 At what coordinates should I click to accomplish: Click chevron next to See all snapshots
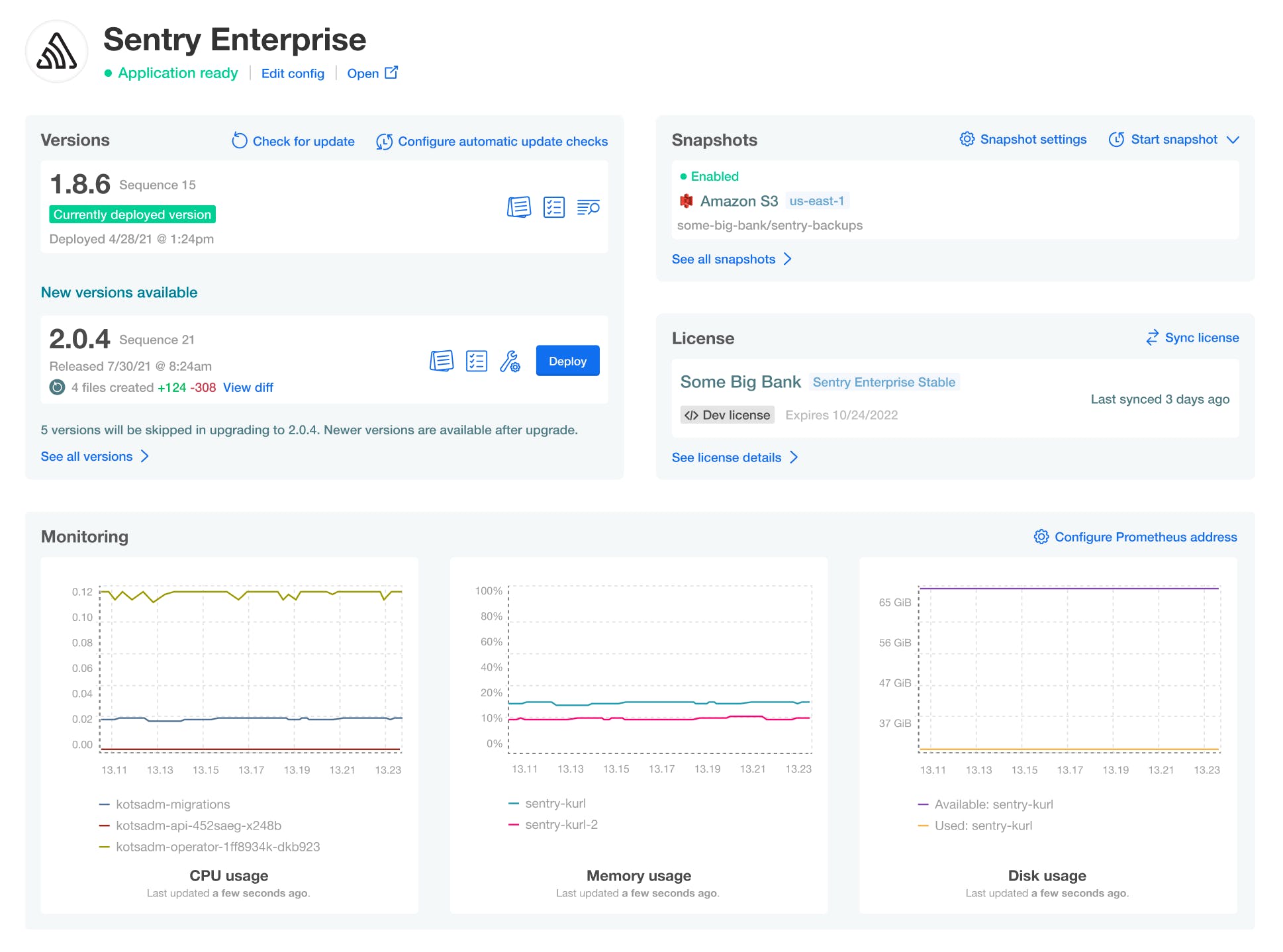pyautogui.click(x=787, y=259)
